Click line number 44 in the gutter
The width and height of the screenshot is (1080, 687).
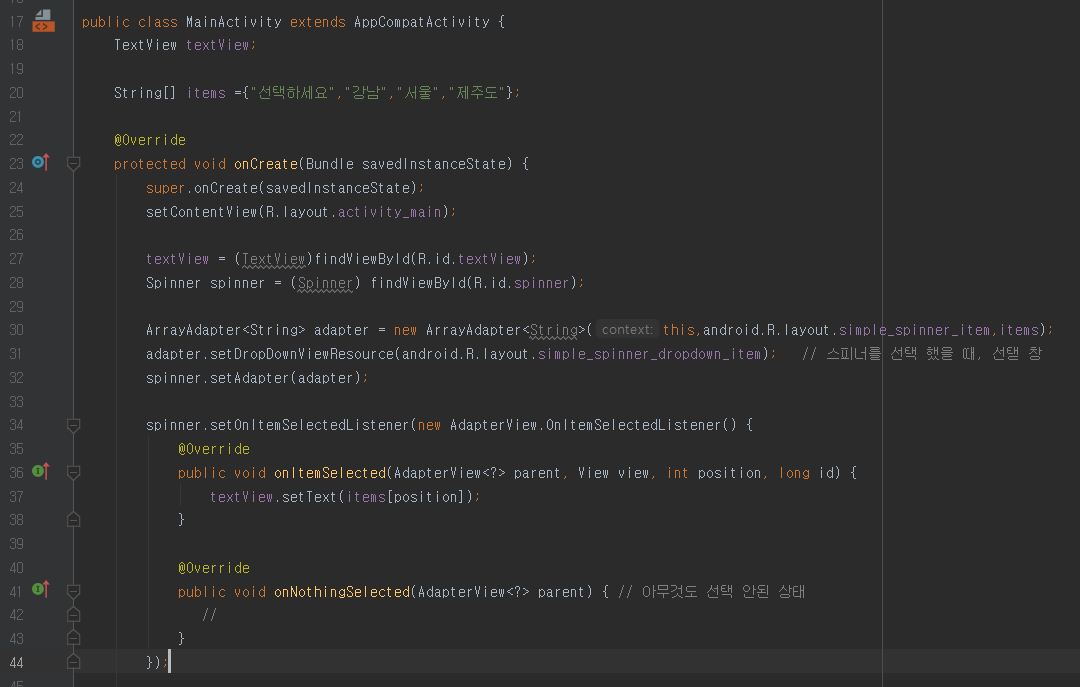coord(17,663)
